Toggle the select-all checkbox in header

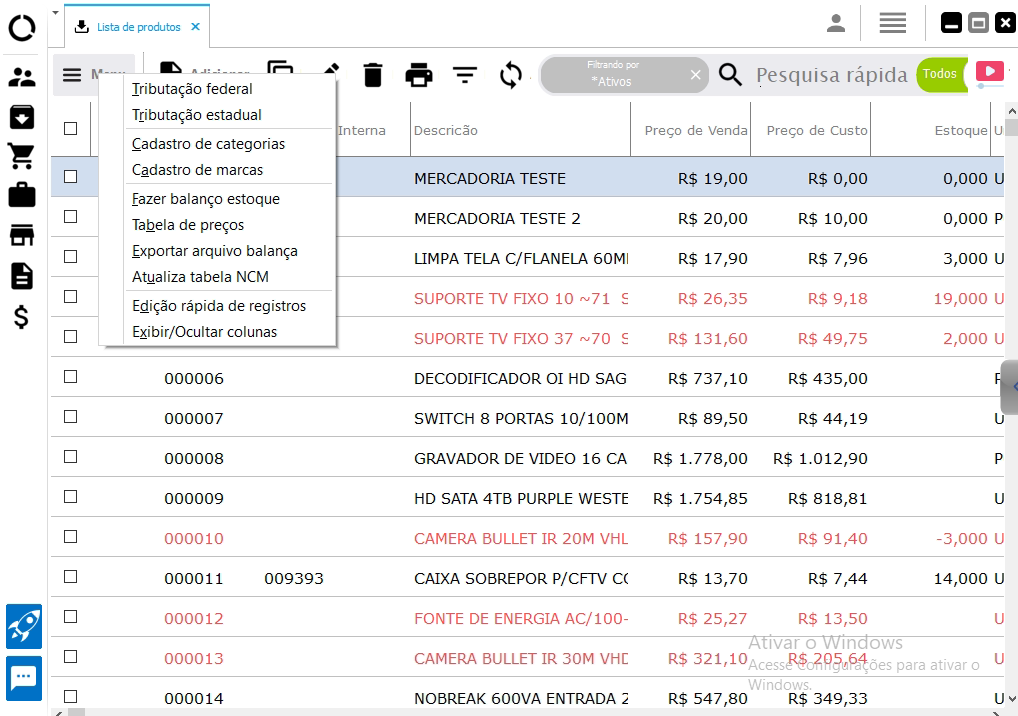click(x=71, y=128)
